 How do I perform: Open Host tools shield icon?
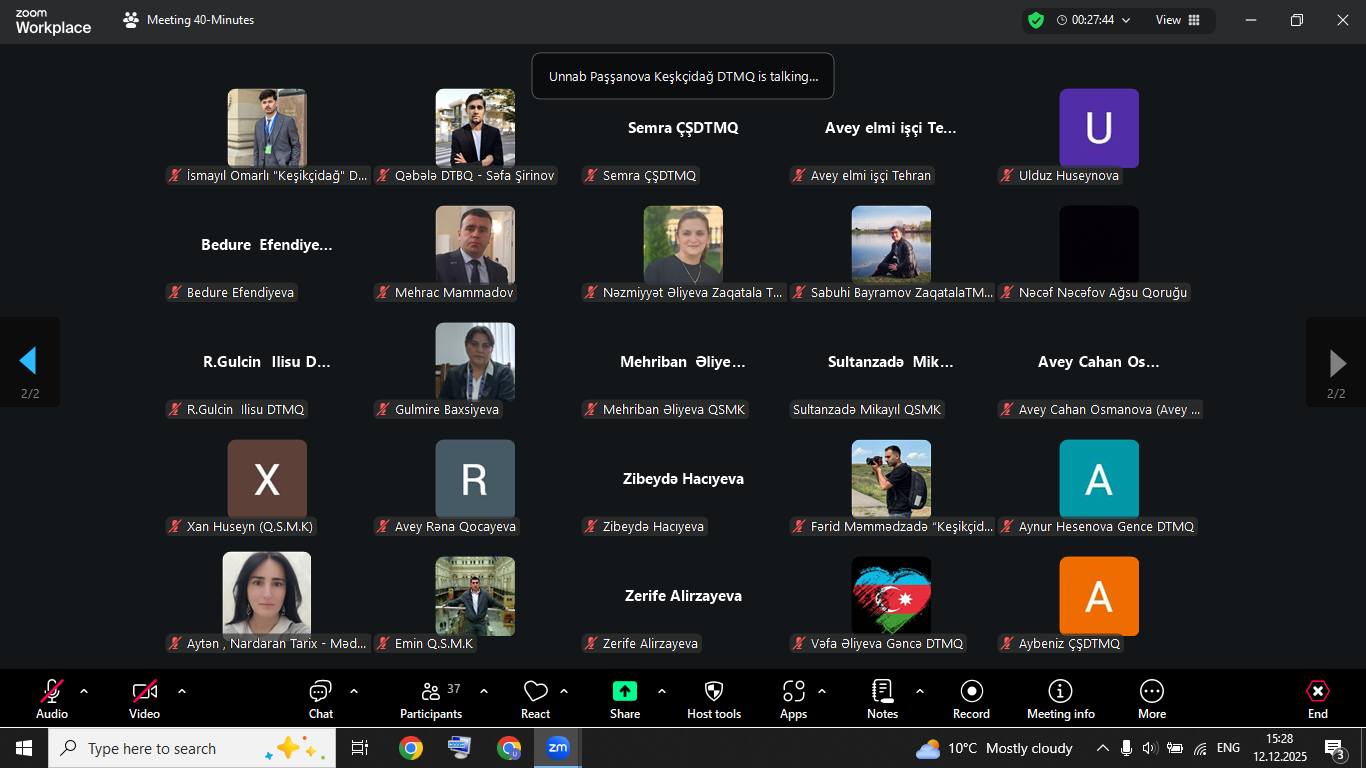click(x=713, y=698)
